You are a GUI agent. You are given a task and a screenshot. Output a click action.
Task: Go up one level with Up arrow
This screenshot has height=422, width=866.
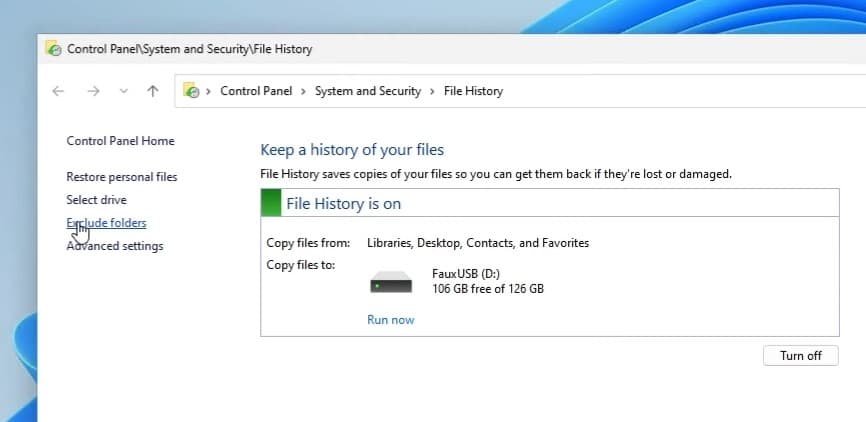click(x=152, y=91)
